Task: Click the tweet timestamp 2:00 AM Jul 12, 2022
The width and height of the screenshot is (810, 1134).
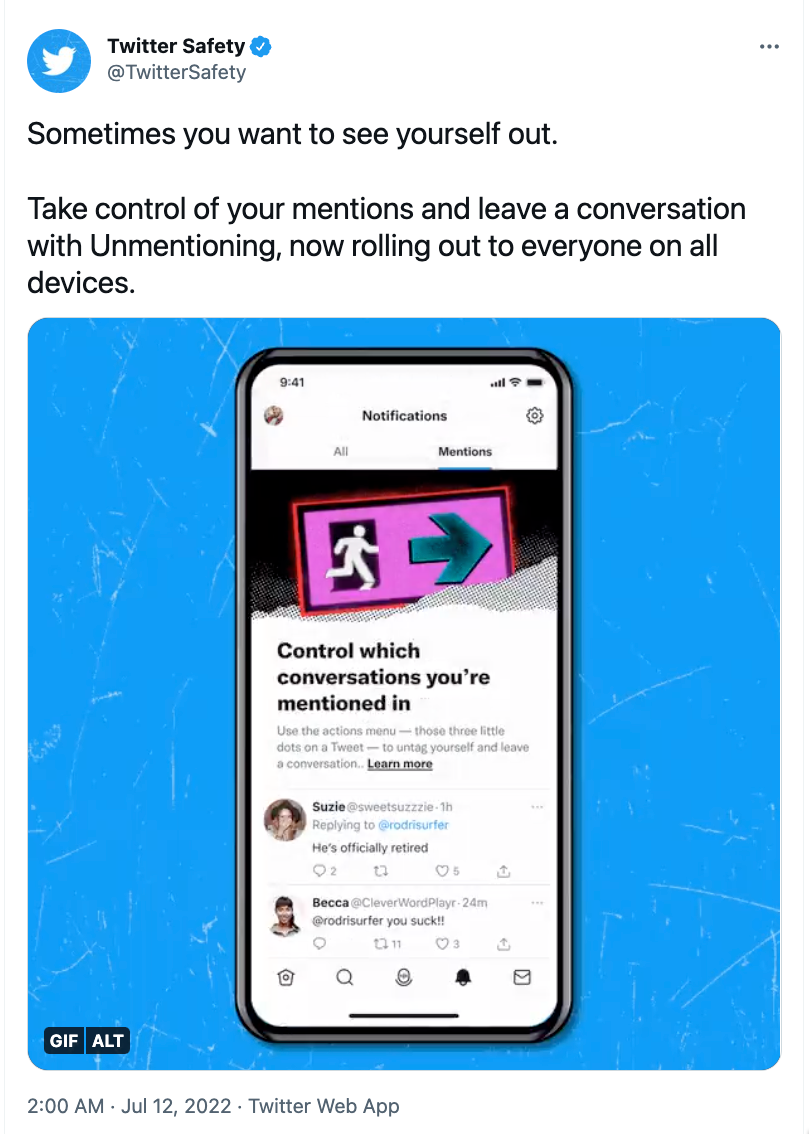Action: (x=129, y=1107)
